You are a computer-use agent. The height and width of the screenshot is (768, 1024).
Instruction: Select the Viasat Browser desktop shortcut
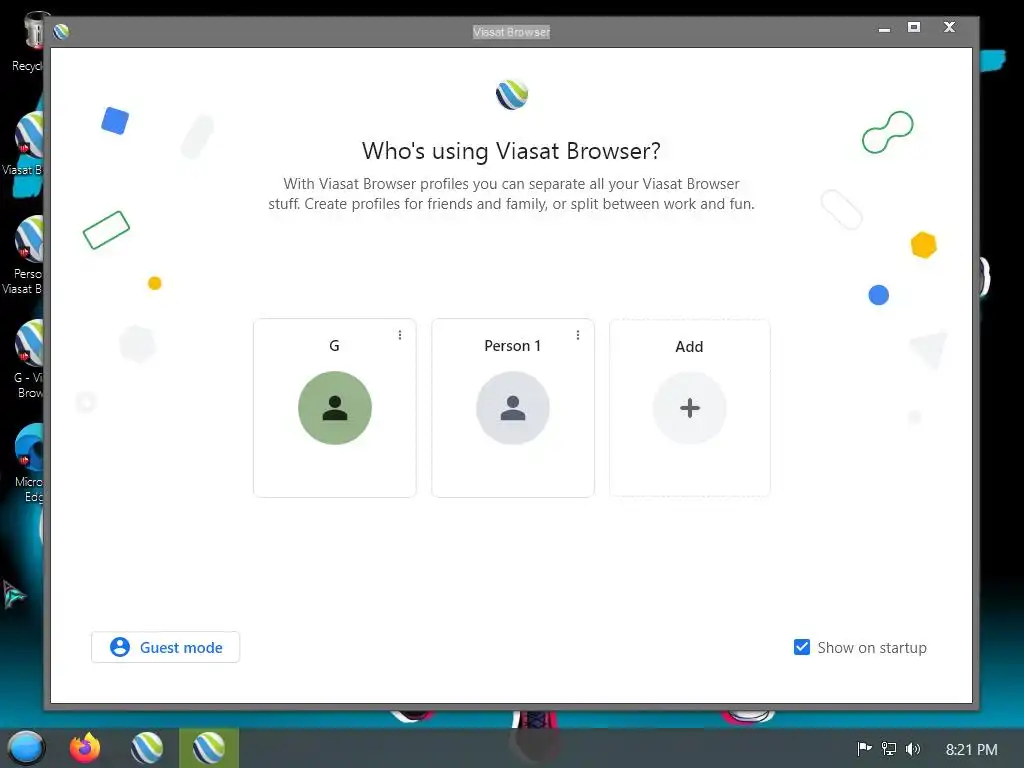[x=25, y=144]
